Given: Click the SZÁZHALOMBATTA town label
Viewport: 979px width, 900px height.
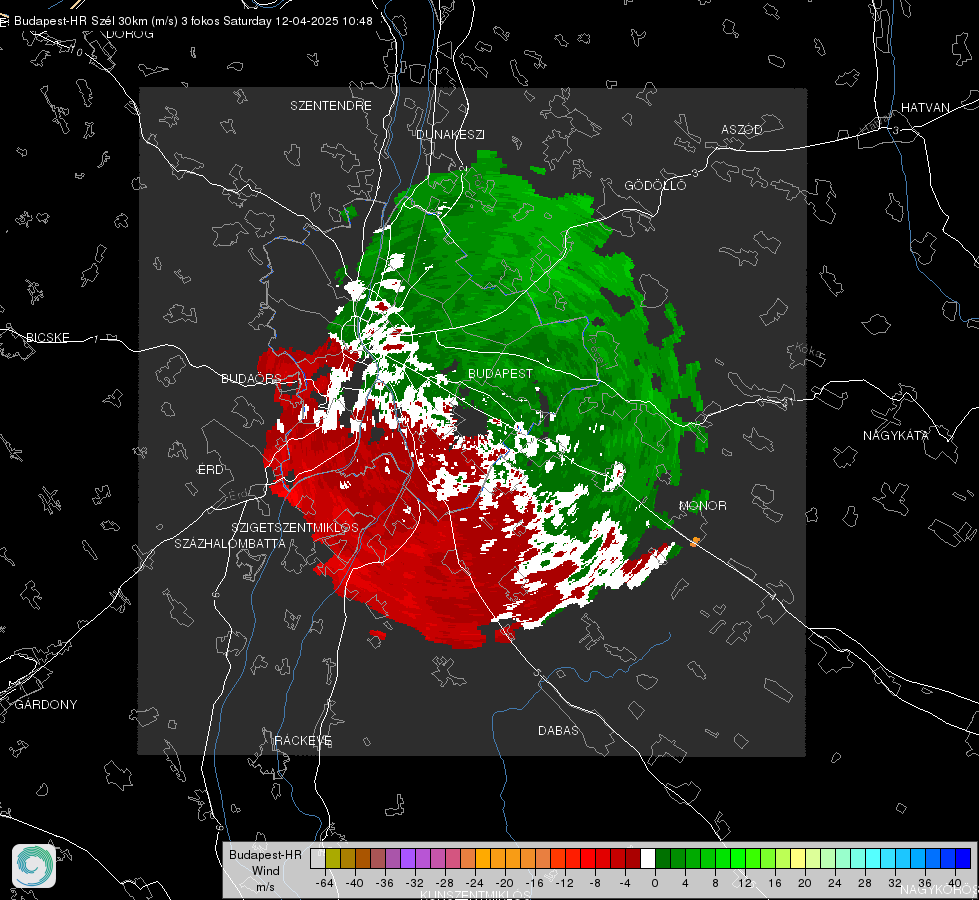Looking at the screenshot, I should tap(230, 543).
